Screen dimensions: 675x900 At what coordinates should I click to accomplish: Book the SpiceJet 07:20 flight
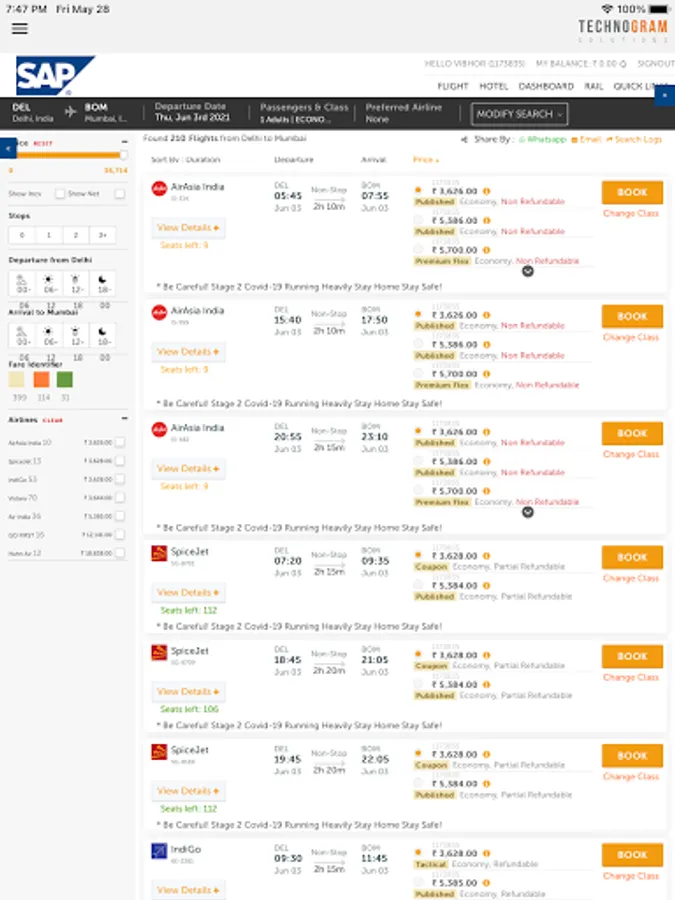[x=632, y=557]
